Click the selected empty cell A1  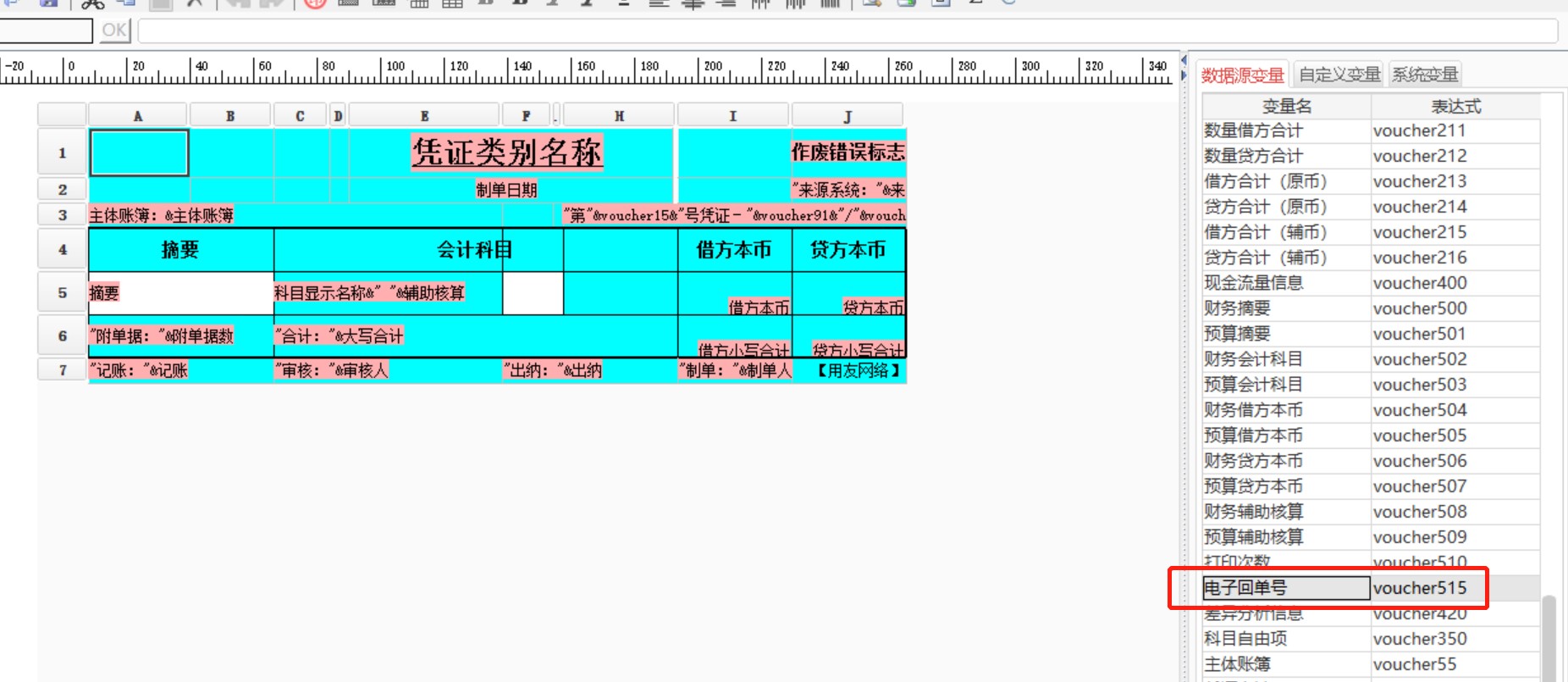tap(139, 152)
